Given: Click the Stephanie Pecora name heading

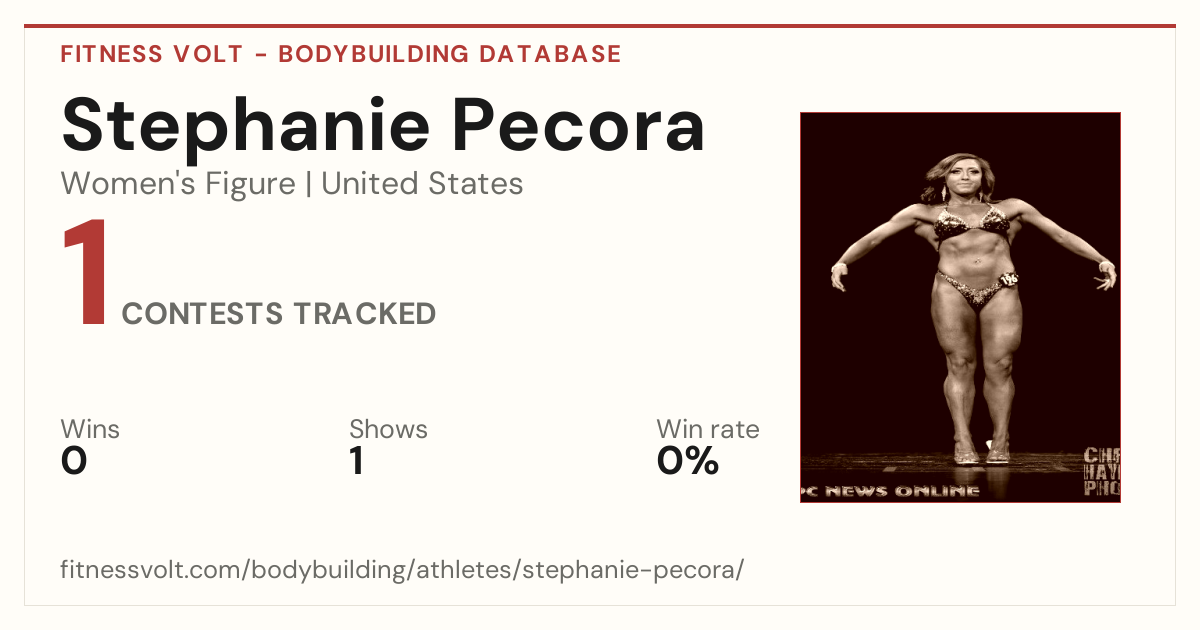Looking at the screenshot, I should tap(383, 125).
